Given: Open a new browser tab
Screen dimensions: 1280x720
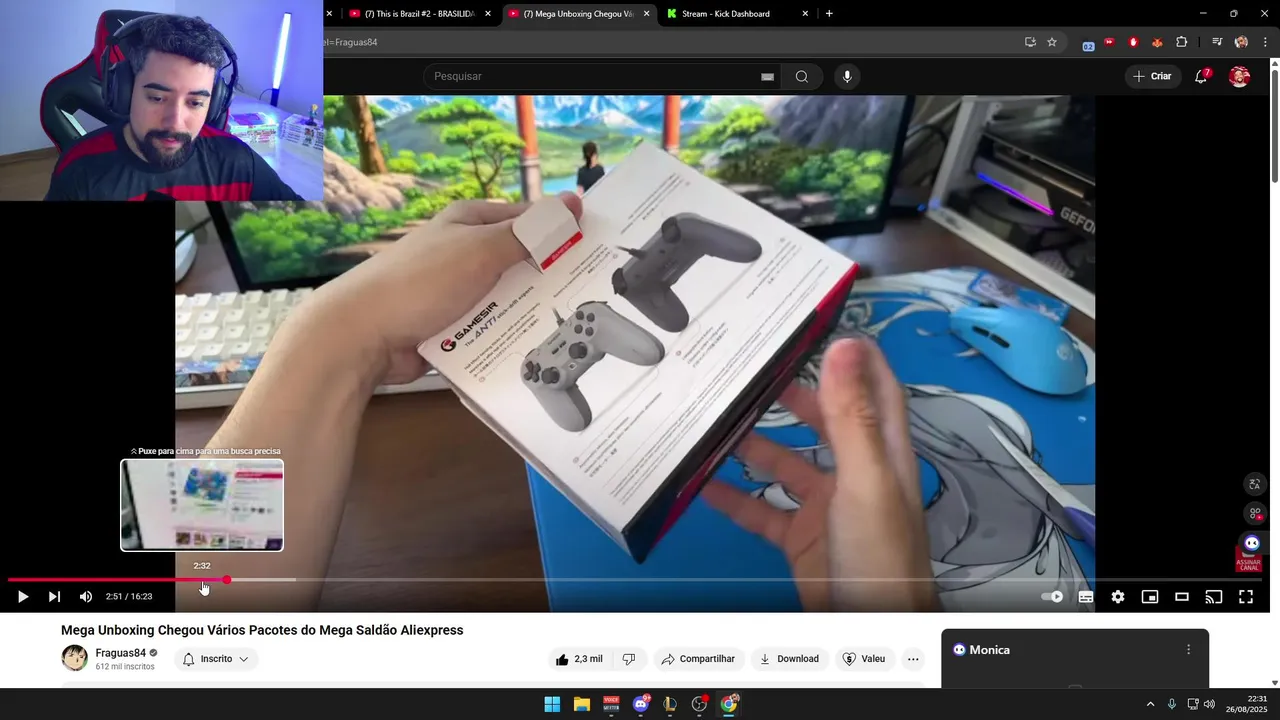Looking at the screenshot, I should point(829,14).
